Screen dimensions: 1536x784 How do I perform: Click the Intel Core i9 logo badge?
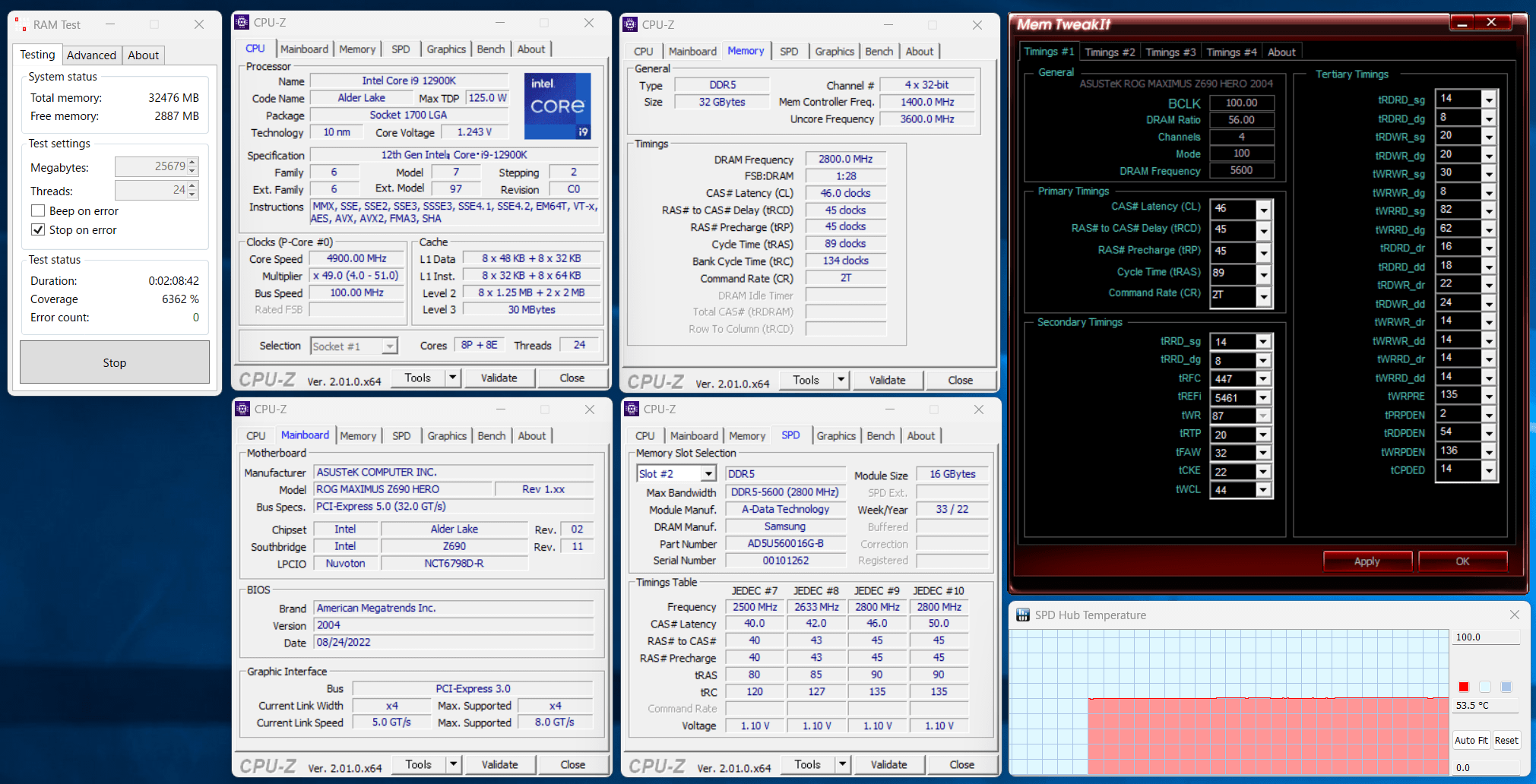tap(557, 106)
